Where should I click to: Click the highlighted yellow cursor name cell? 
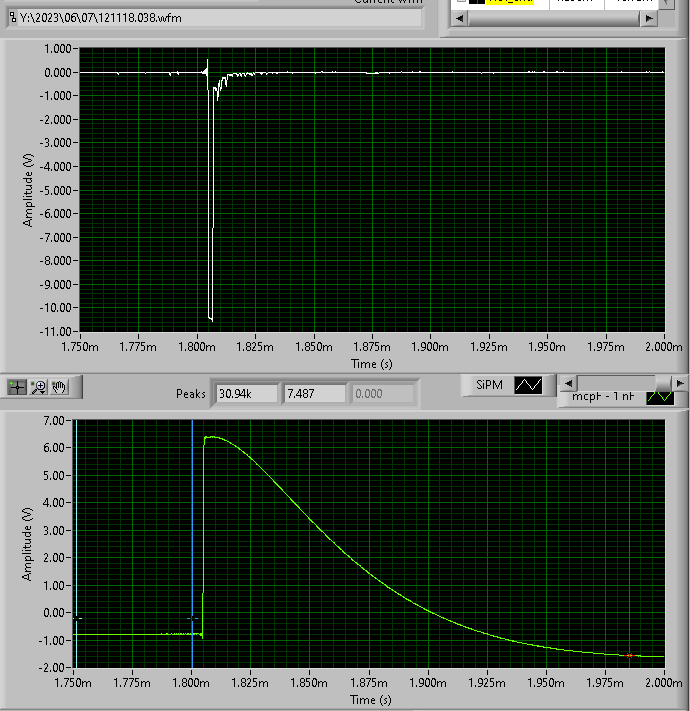510,1
